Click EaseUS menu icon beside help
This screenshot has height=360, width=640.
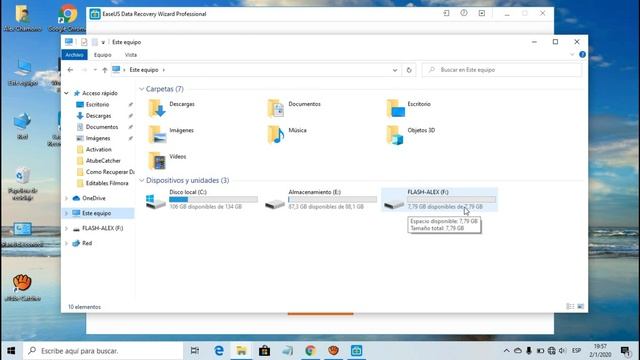click(x=482, y=13)
